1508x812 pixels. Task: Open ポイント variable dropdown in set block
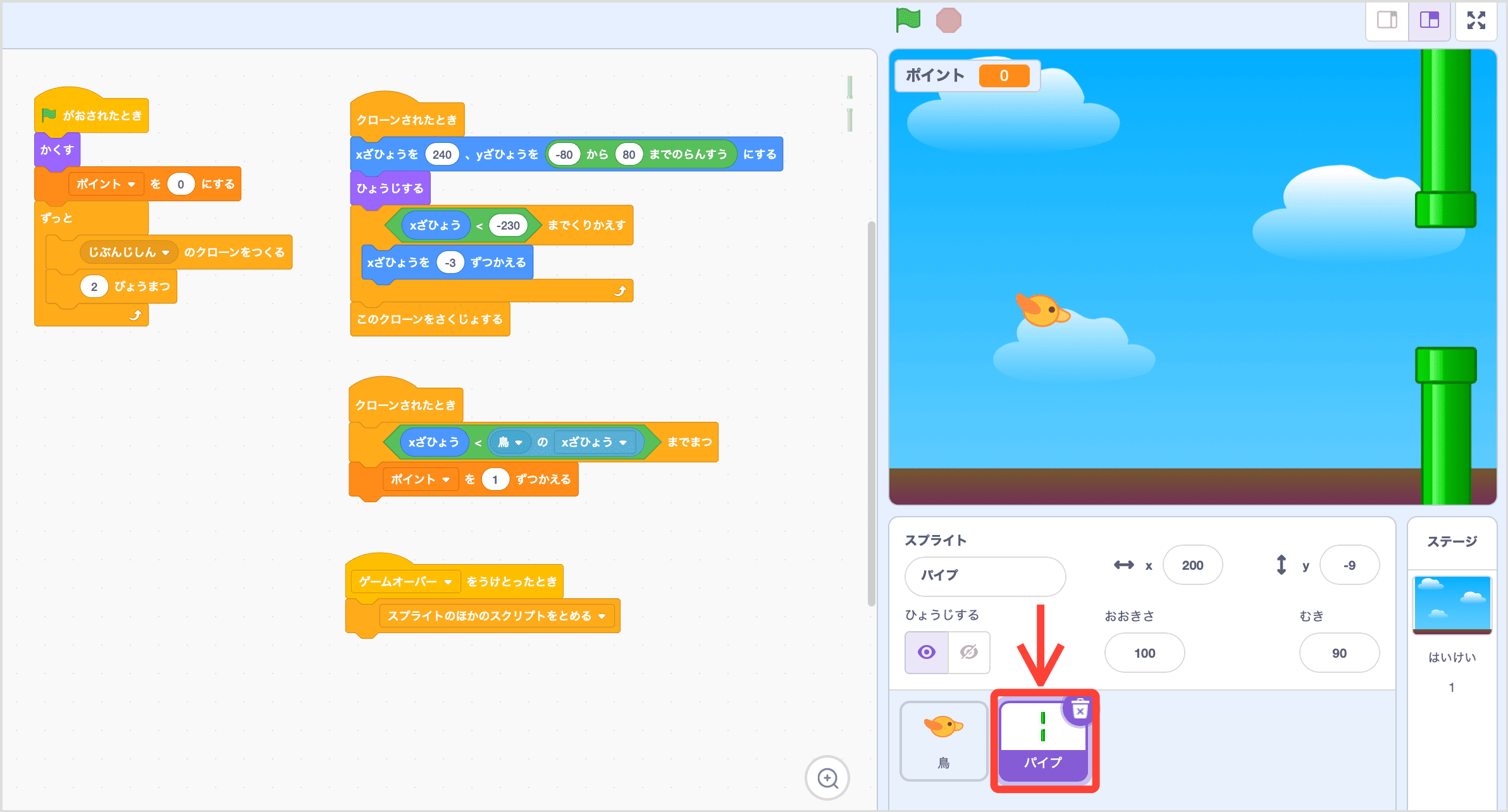point(131,184)
